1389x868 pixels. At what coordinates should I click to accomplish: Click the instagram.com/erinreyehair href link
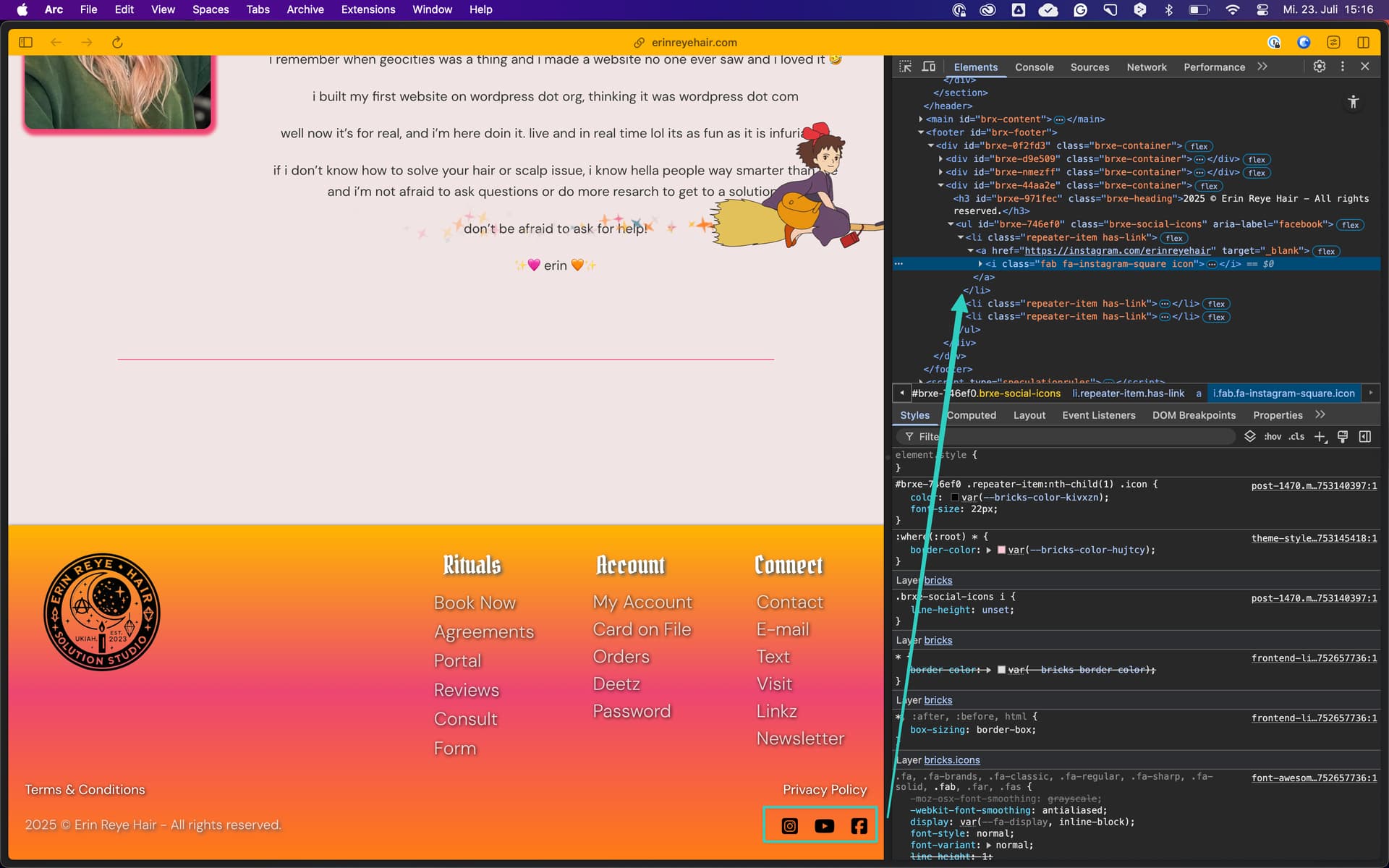(1117, 251)
